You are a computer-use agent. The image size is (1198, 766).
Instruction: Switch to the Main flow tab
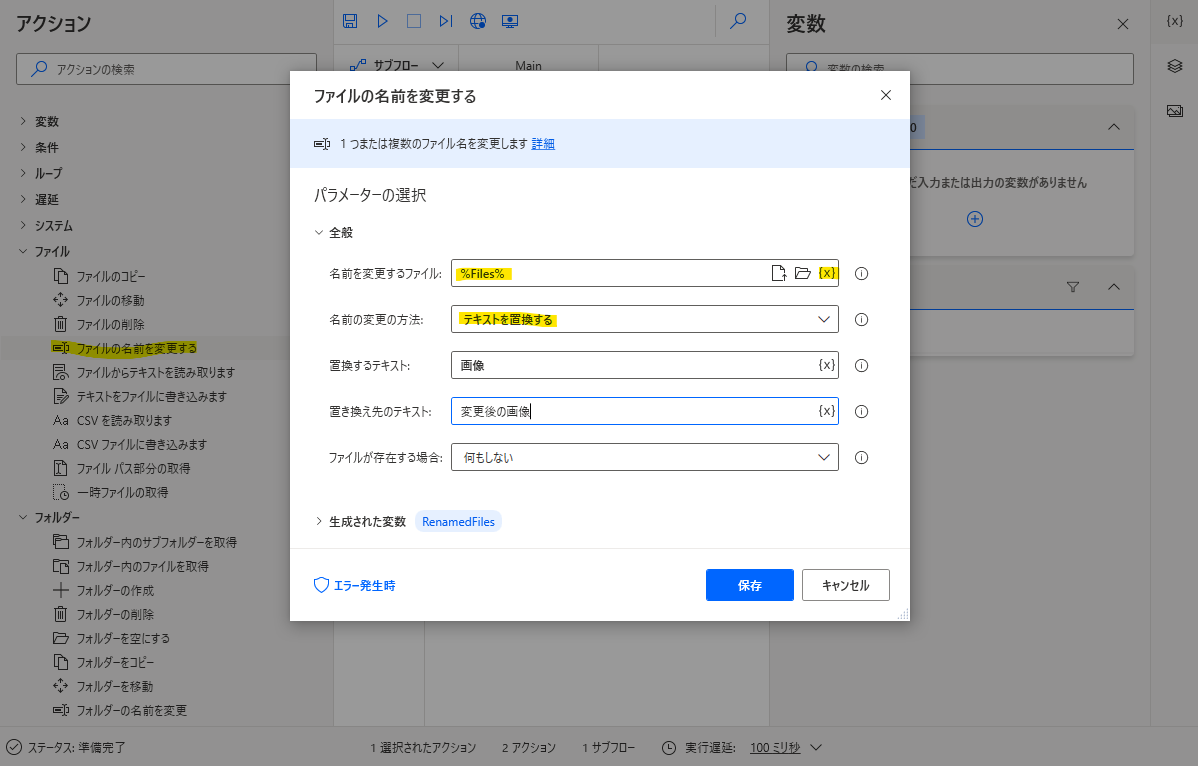click(x=527, y=65)
